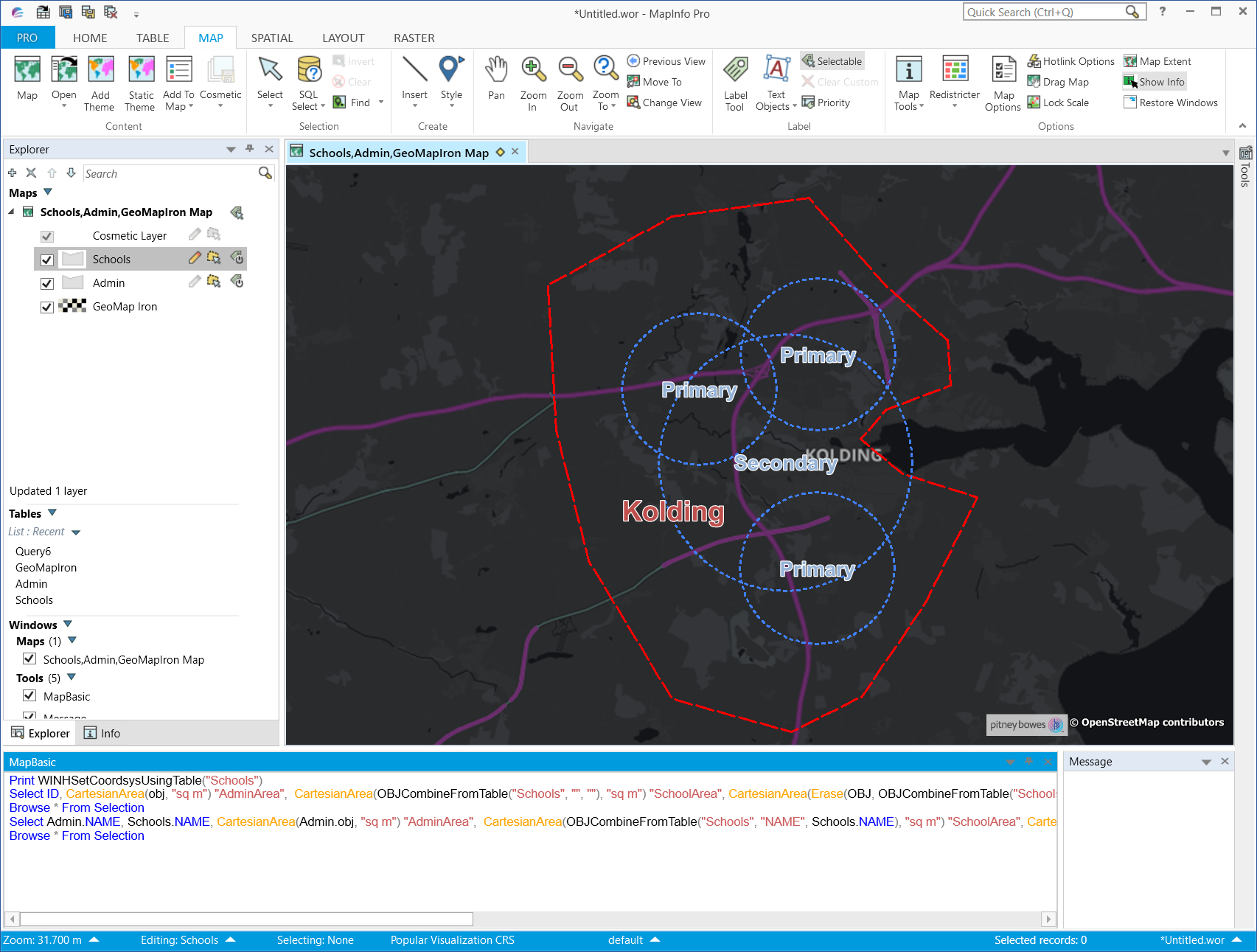Uncheck the Admin layer visibility
Image resolution: width=1257 pixels, height=952 pixels.
pos(47,283)
